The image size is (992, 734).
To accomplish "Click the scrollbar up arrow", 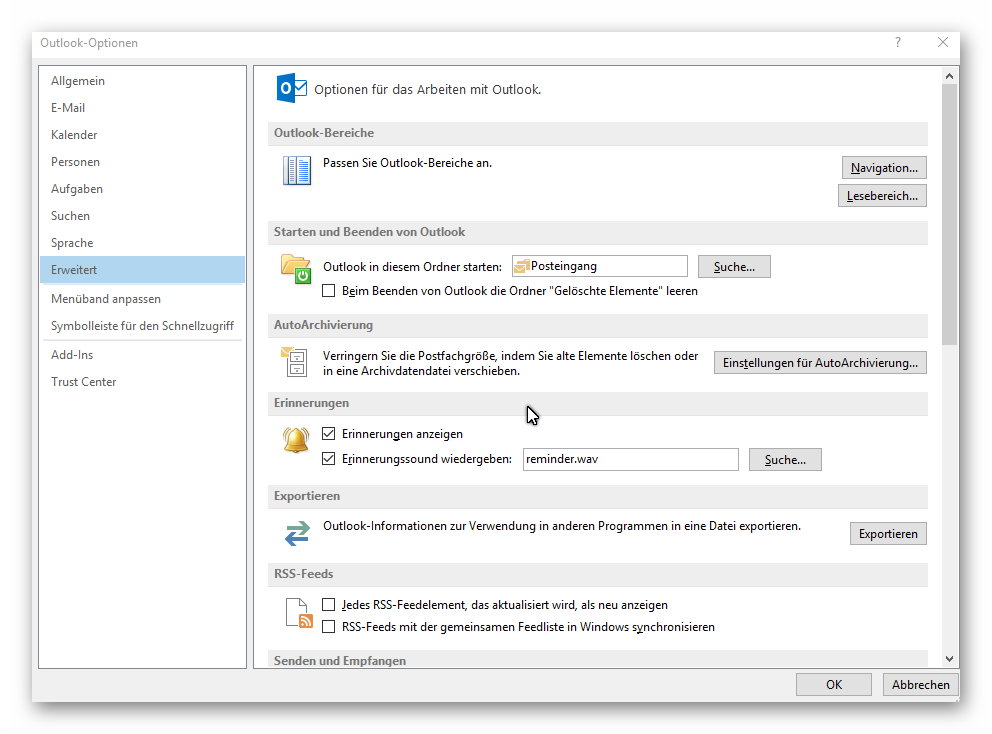I will tap(949, 76).
